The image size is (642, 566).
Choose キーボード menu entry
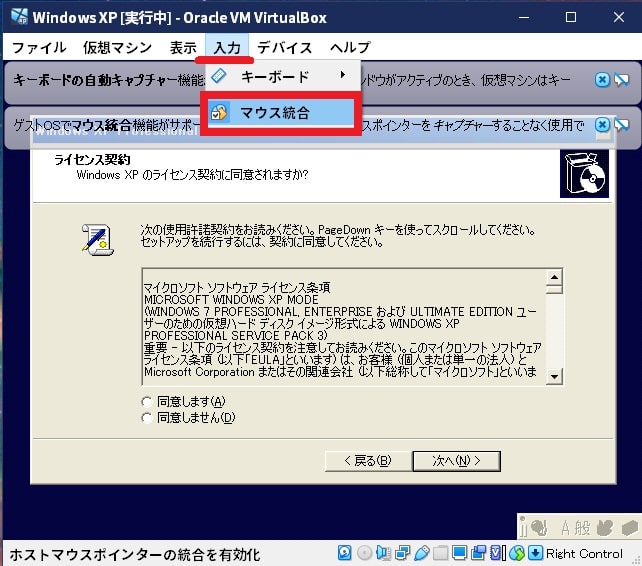point(283,76)
